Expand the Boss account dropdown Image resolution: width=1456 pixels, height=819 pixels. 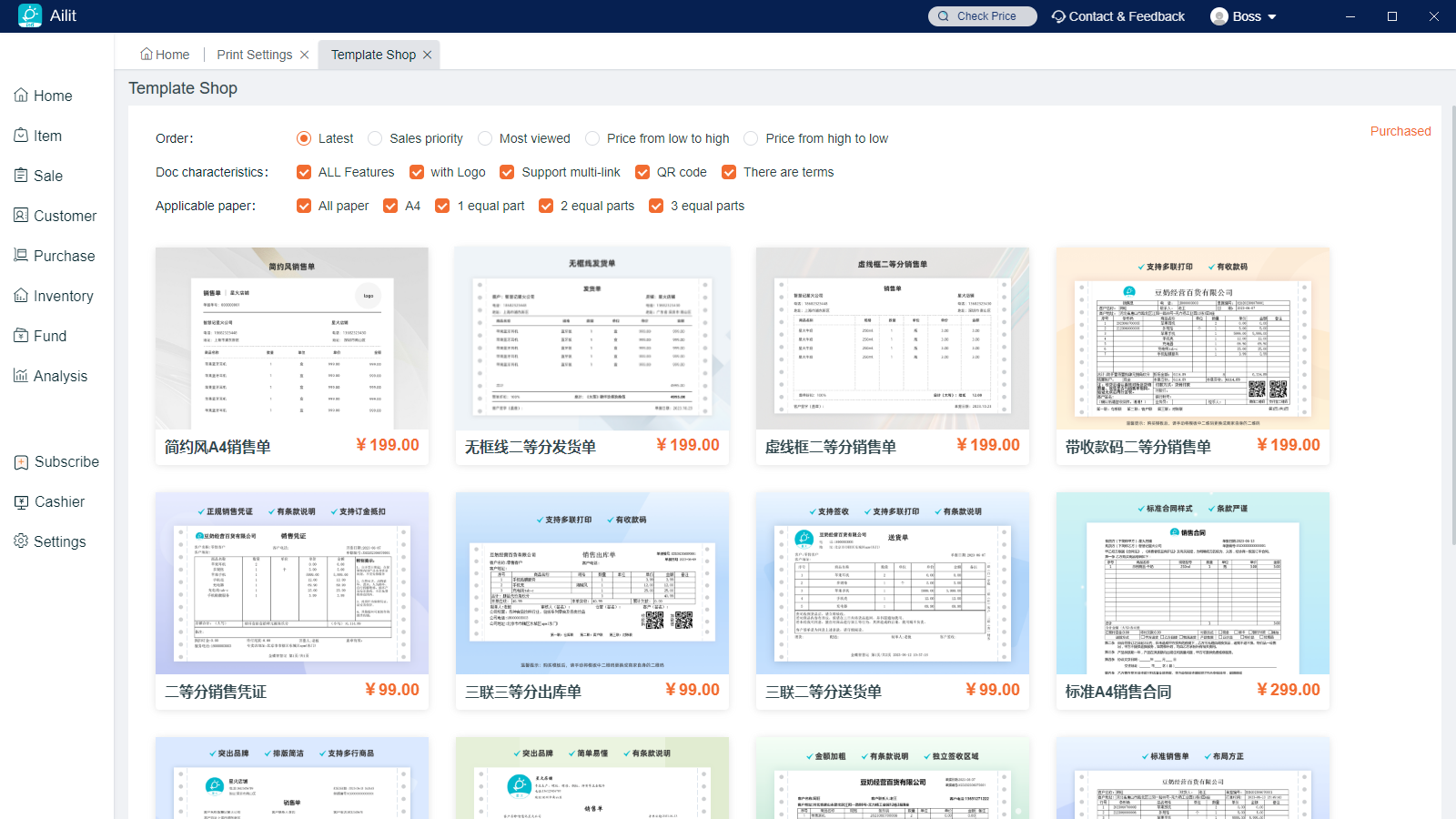pos(1272,16)
